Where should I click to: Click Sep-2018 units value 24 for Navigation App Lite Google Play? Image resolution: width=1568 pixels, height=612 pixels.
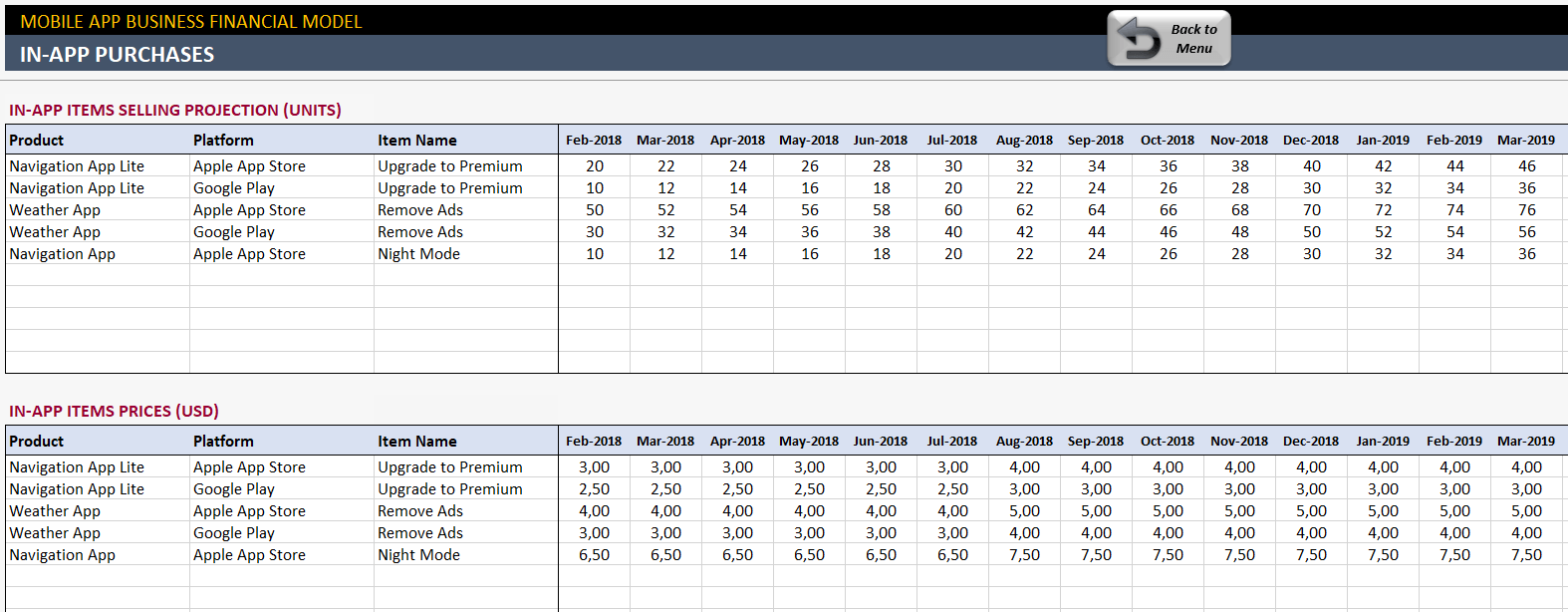(1097, 188)
